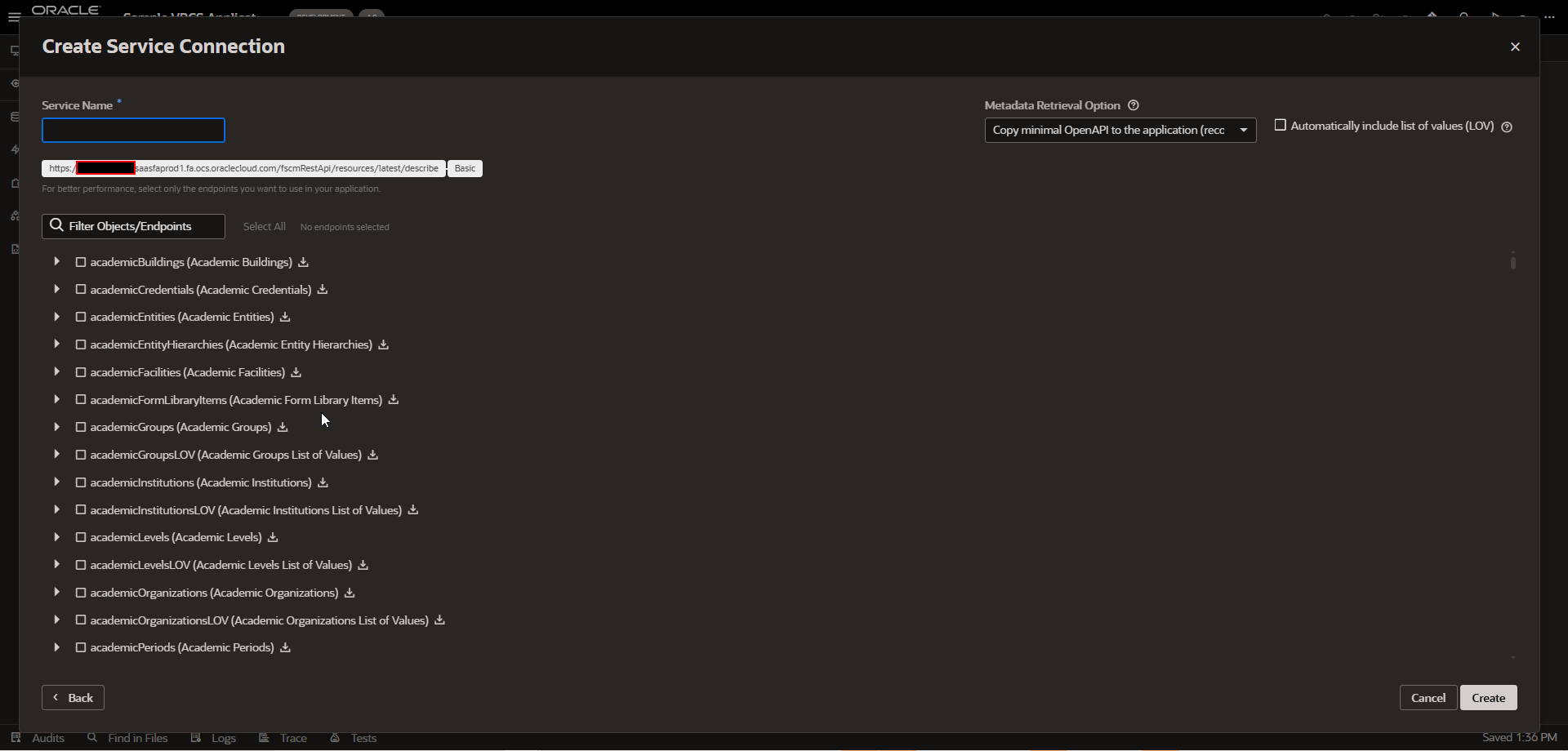Click the endpoint list scrollbar thumb
Image resolution: width=1568 pixels, height=751 pixels.
point(1513,263)
